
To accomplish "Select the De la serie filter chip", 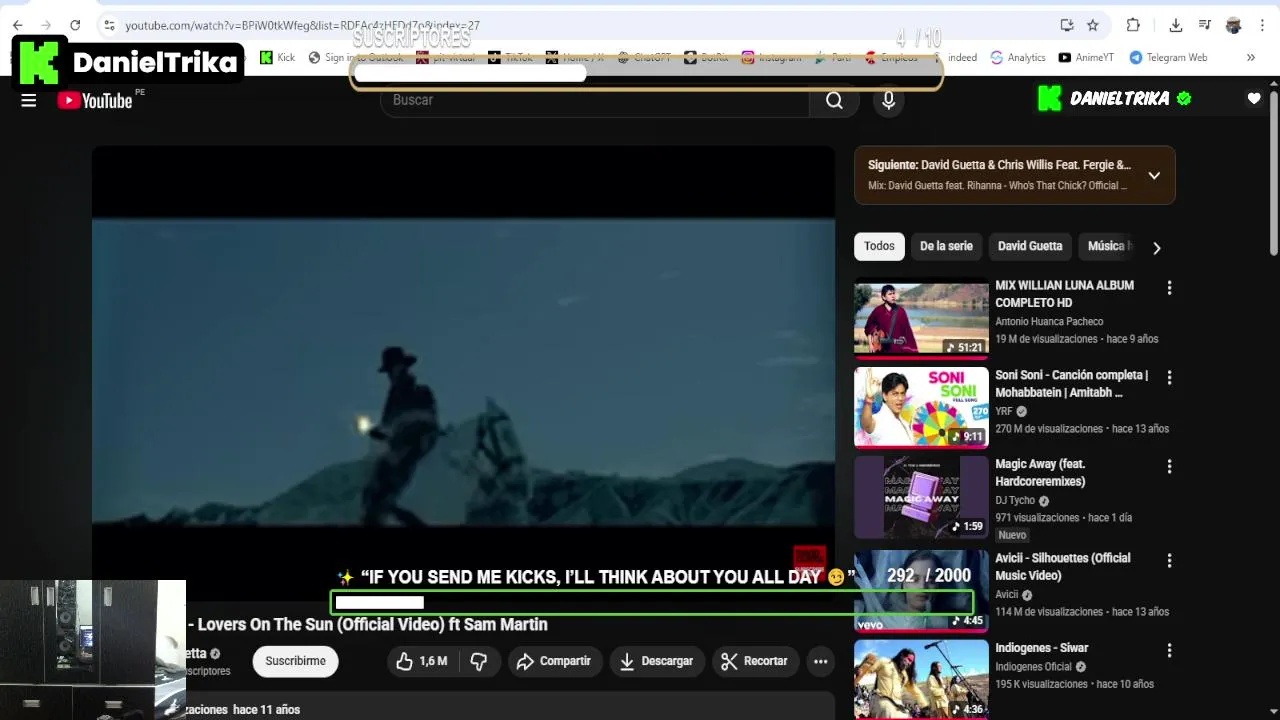I will (946, 246).
